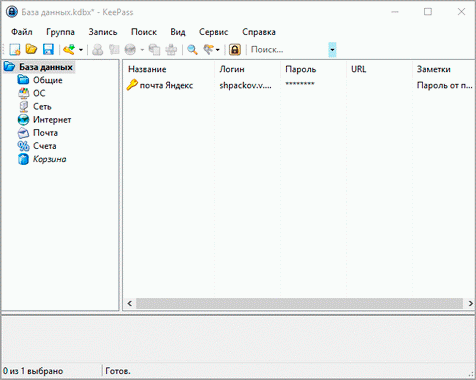Screen dimensions: 476x380
Task: Expand the Show entries dropdown arrow
Action: (218, 50)
